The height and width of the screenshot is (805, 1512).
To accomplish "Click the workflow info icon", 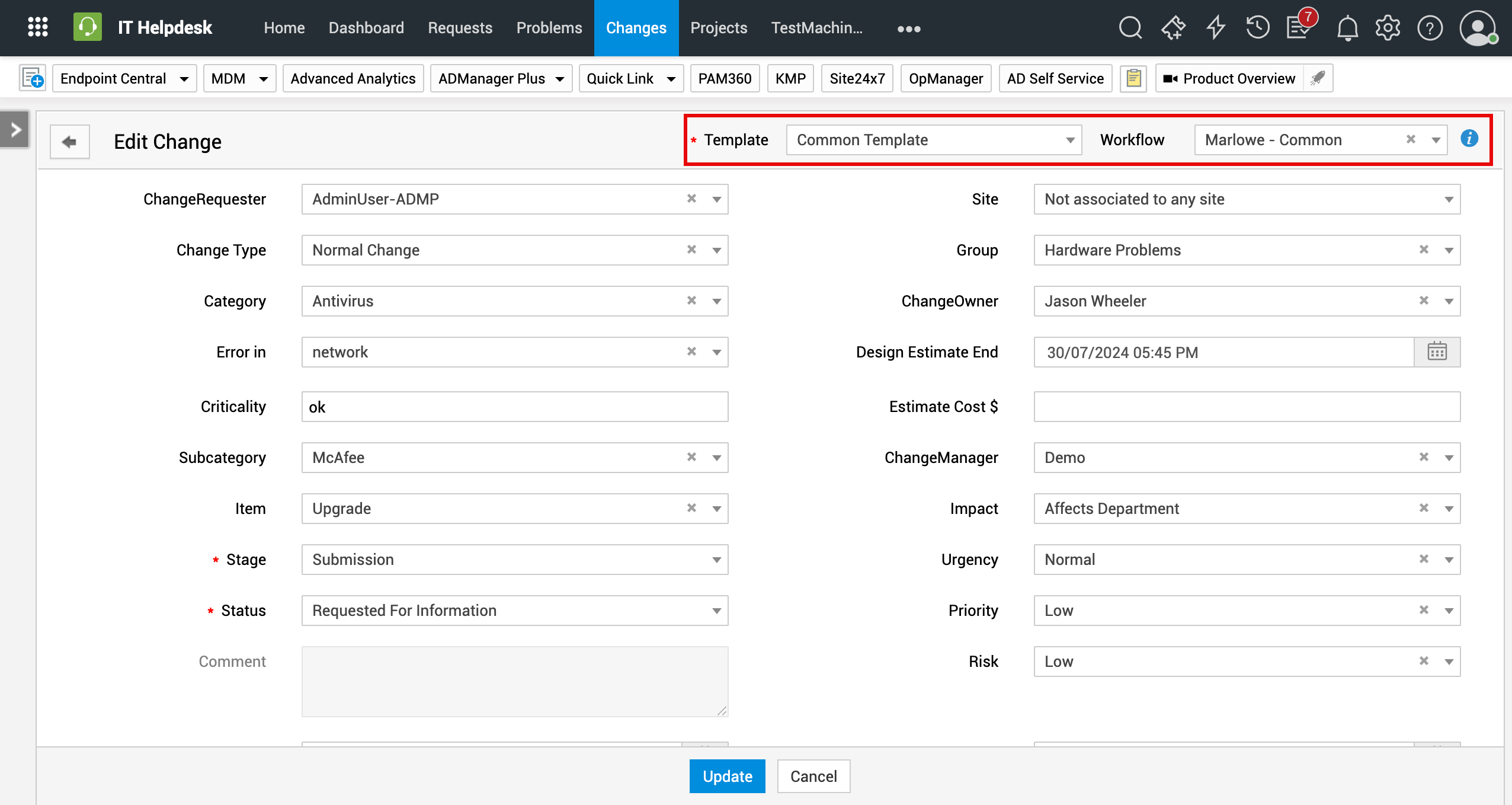I will click(x=1469, y=139).
